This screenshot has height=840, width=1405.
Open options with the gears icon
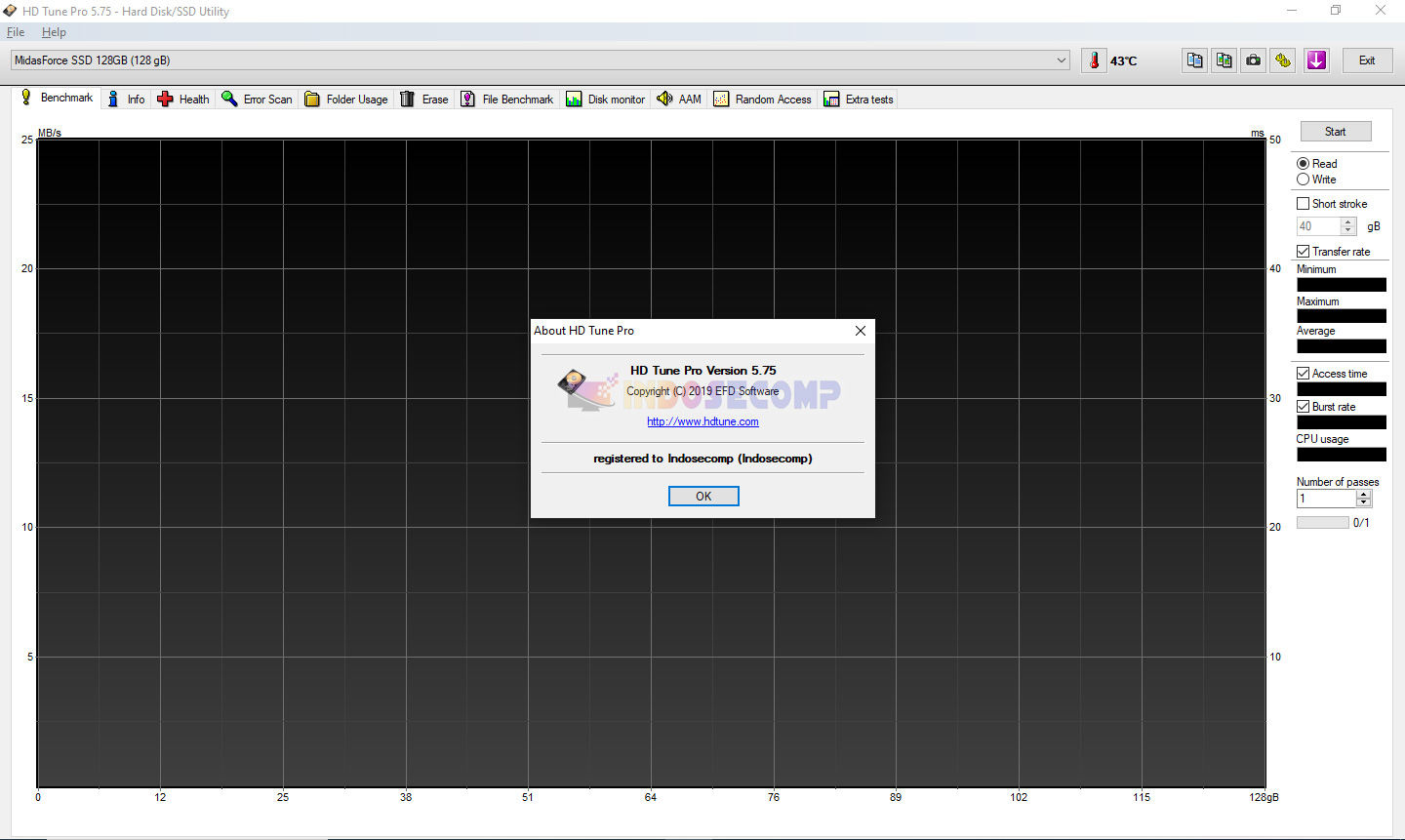pos(1282,60)
